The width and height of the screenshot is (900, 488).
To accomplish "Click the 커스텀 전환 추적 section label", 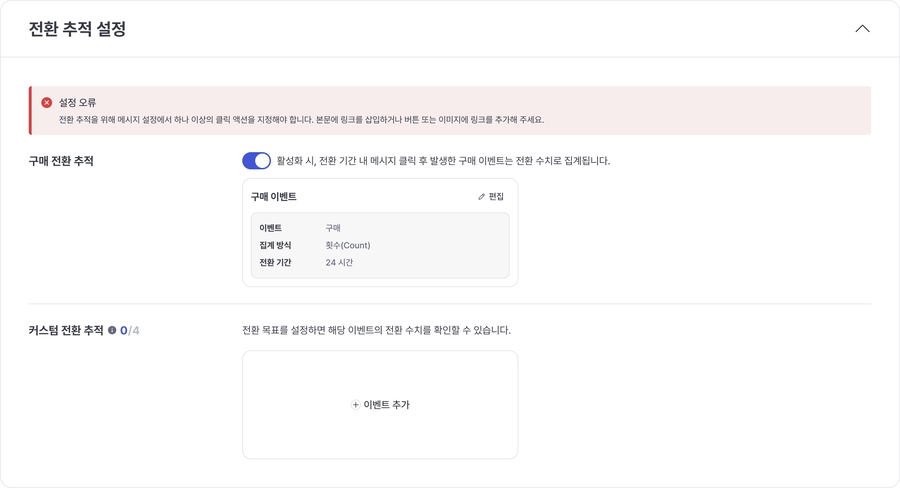I will [66, 330].
